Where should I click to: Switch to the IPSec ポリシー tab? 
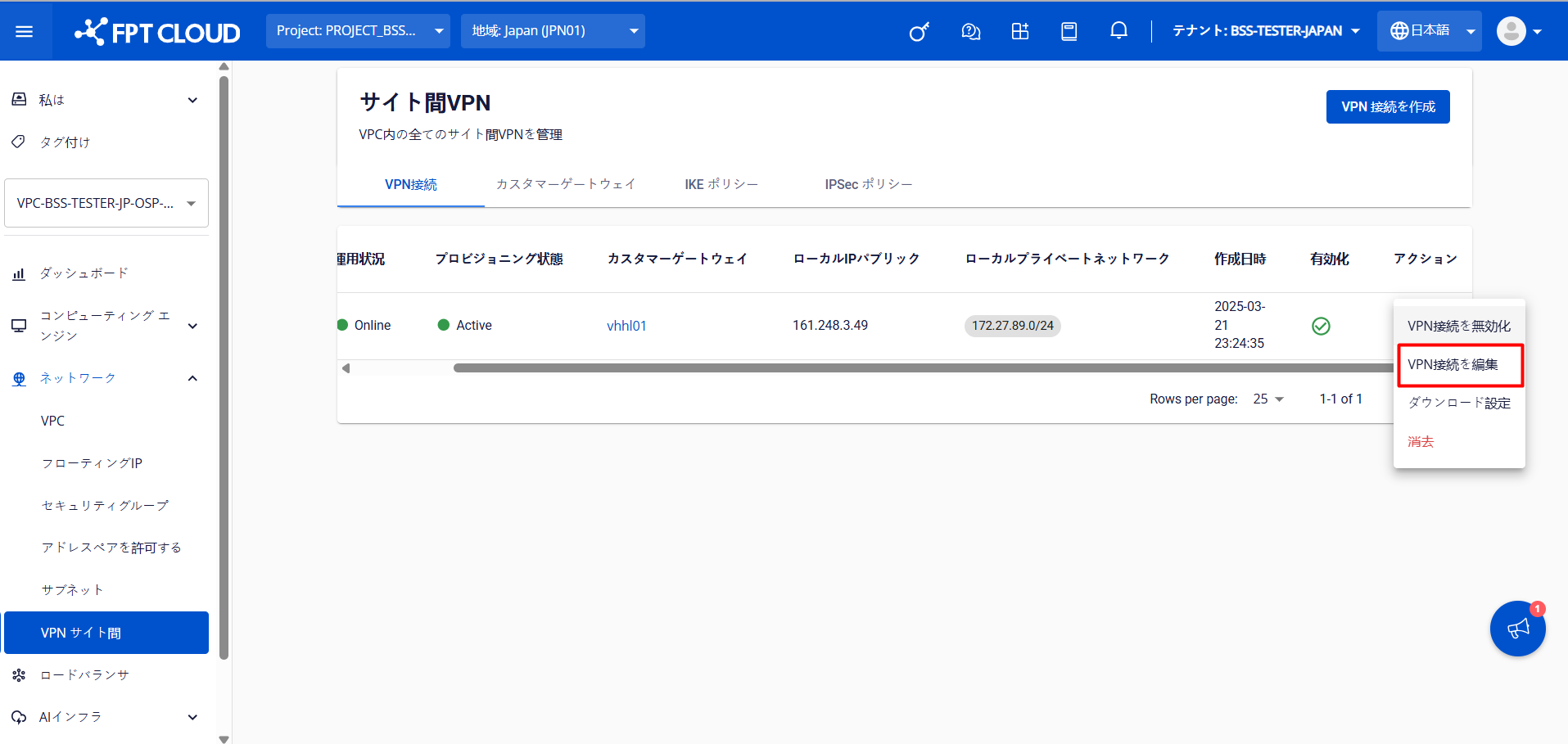point(869,185)
